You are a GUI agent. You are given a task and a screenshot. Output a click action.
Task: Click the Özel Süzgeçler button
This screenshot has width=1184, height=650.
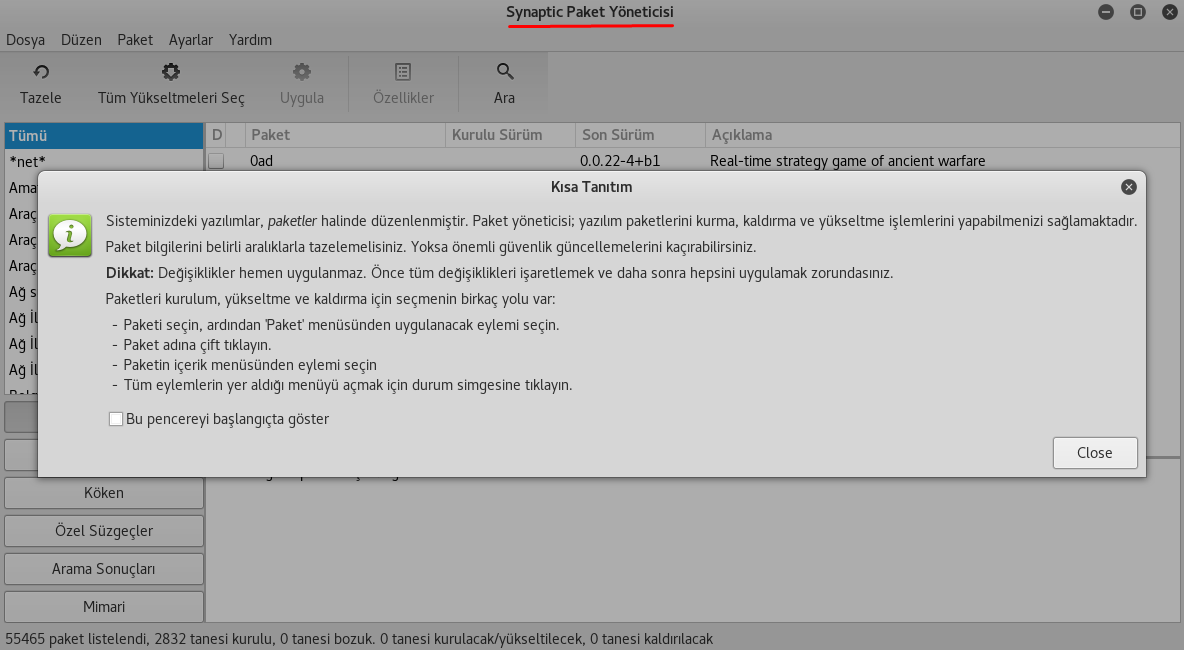pos(104,531)
